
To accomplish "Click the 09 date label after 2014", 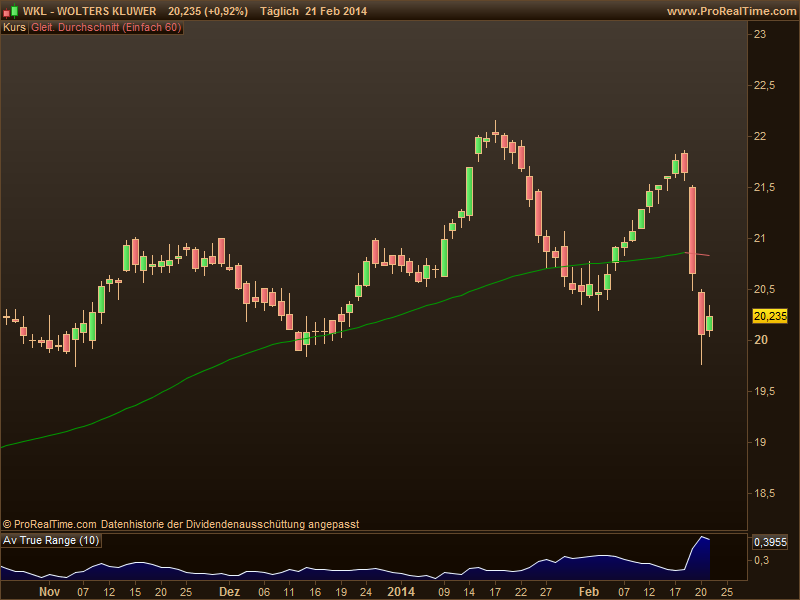I will pyautogui.click(x=444, y=592).
